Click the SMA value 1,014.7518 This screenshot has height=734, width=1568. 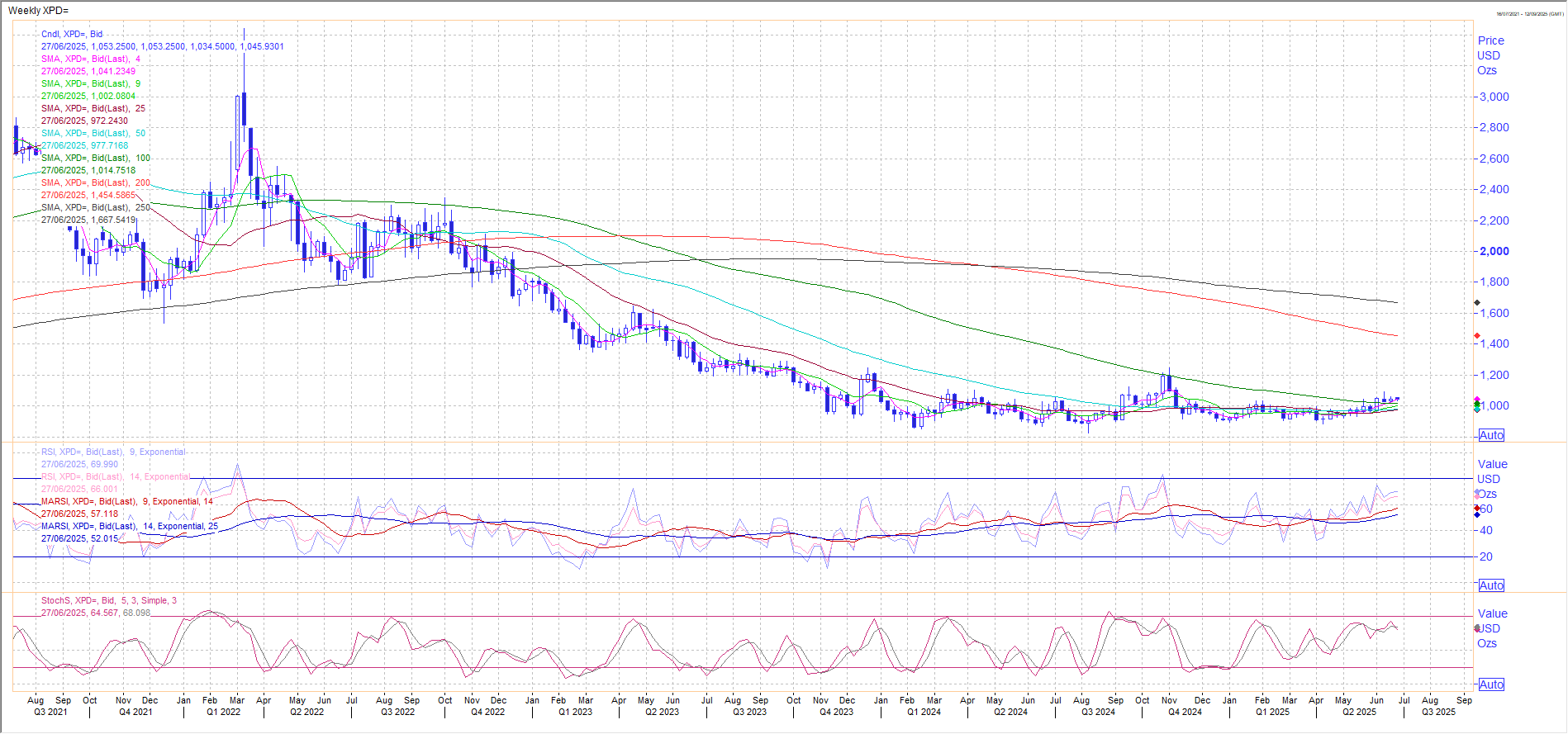coord(113,170)
